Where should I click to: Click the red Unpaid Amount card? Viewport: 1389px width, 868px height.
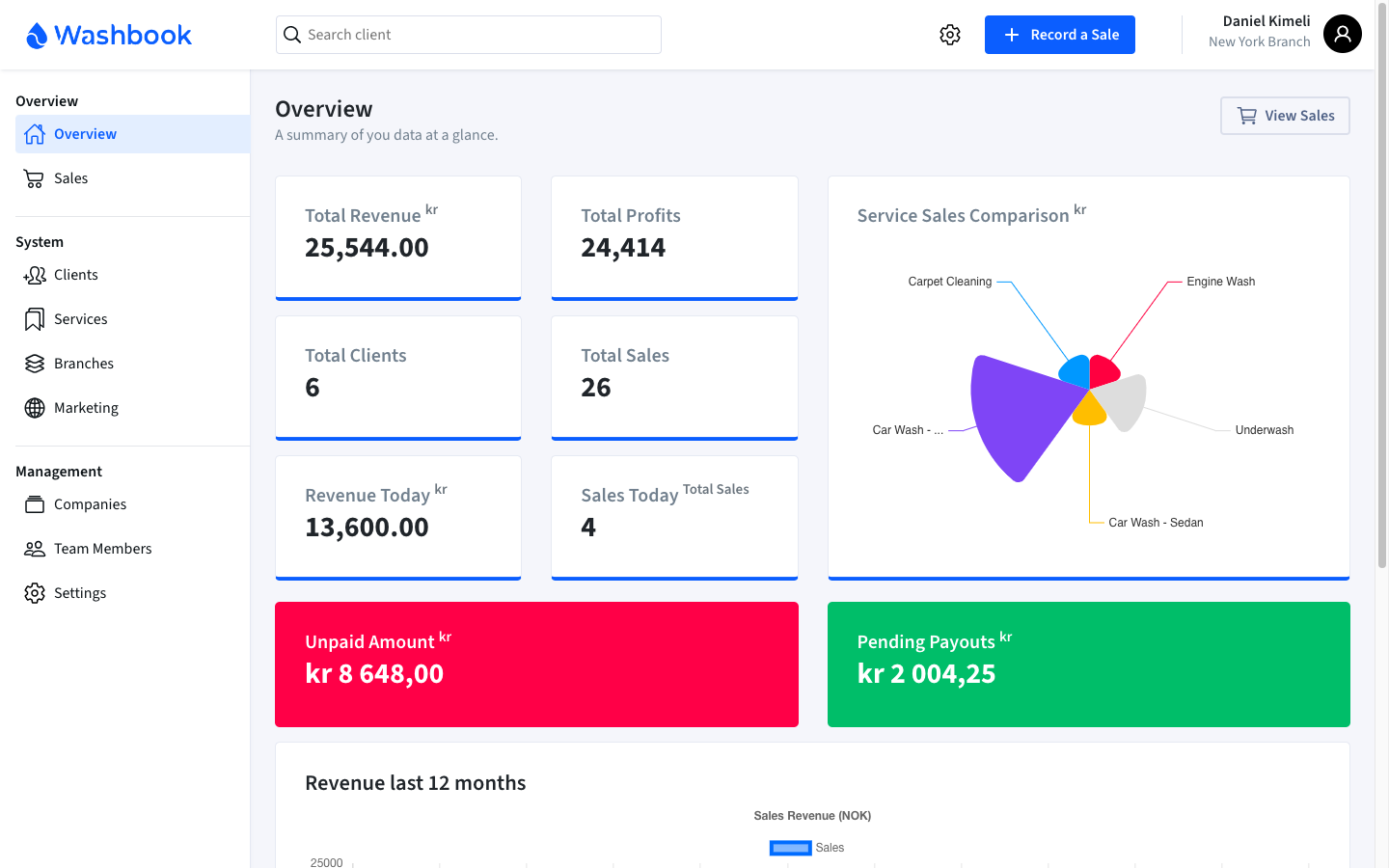tap(536, 665)
